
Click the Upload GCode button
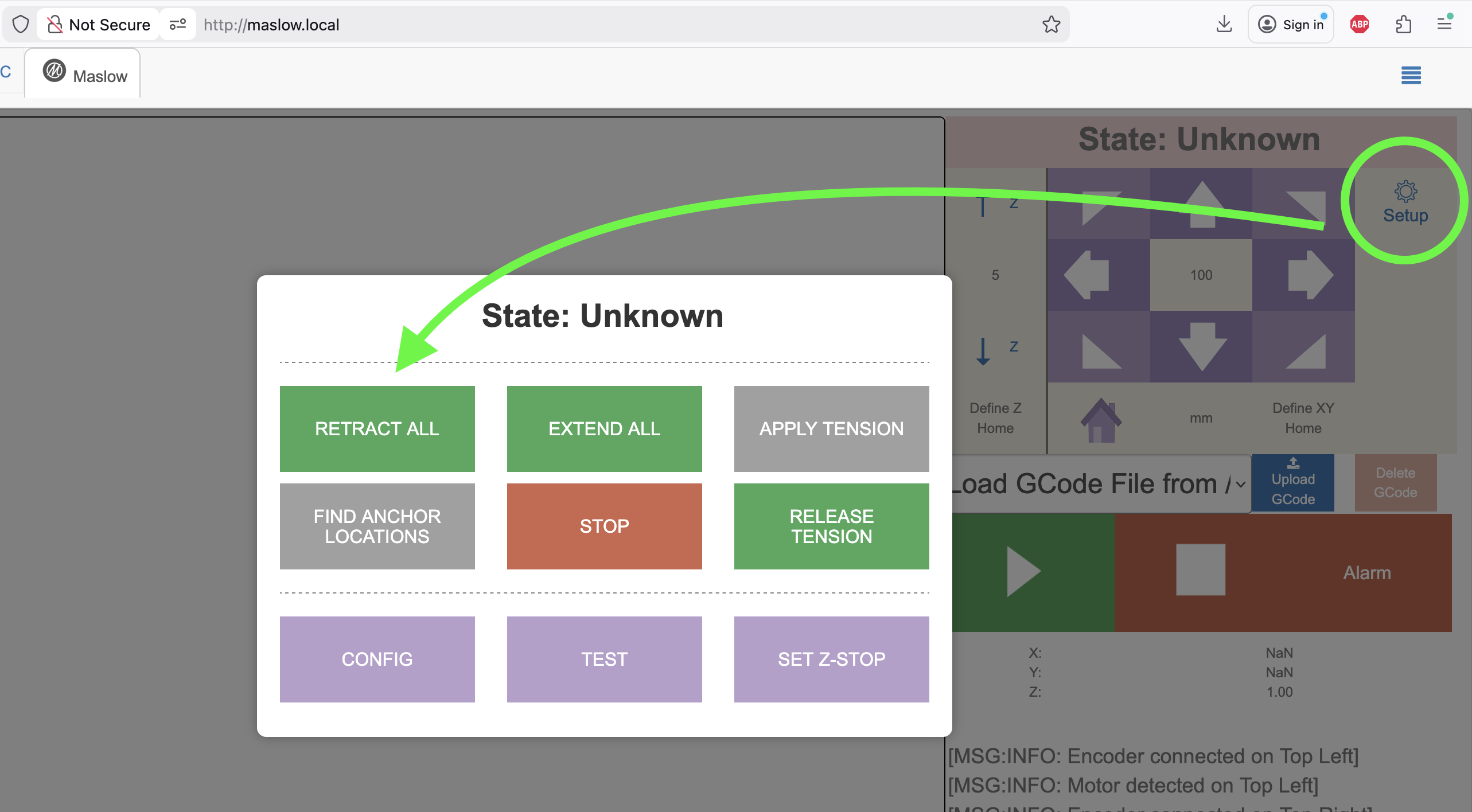pos(1292,483)
